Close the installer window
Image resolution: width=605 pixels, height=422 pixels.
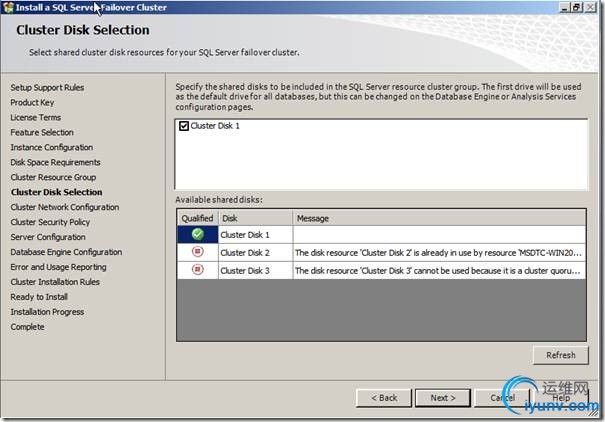click(x=590, y=7)
